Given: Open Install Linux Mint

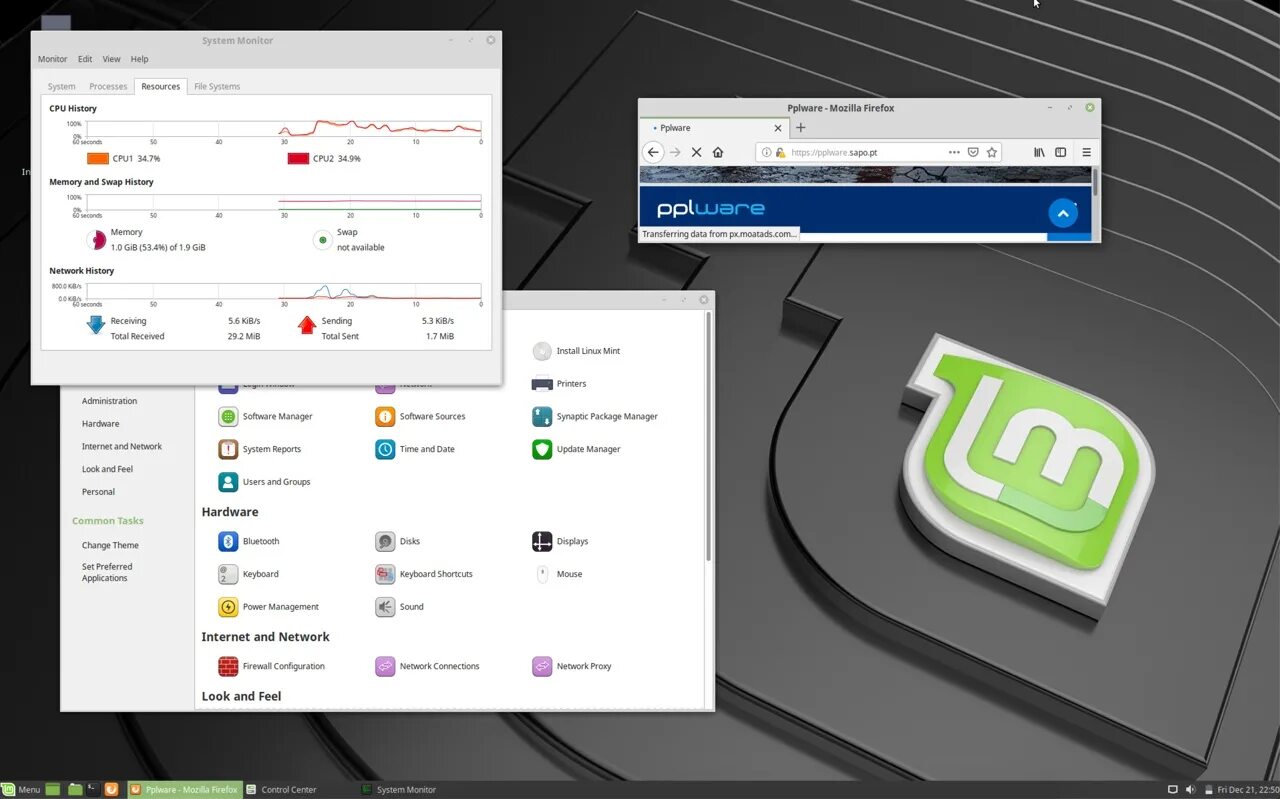Looking at the screenshot, I should coord(576,351).
